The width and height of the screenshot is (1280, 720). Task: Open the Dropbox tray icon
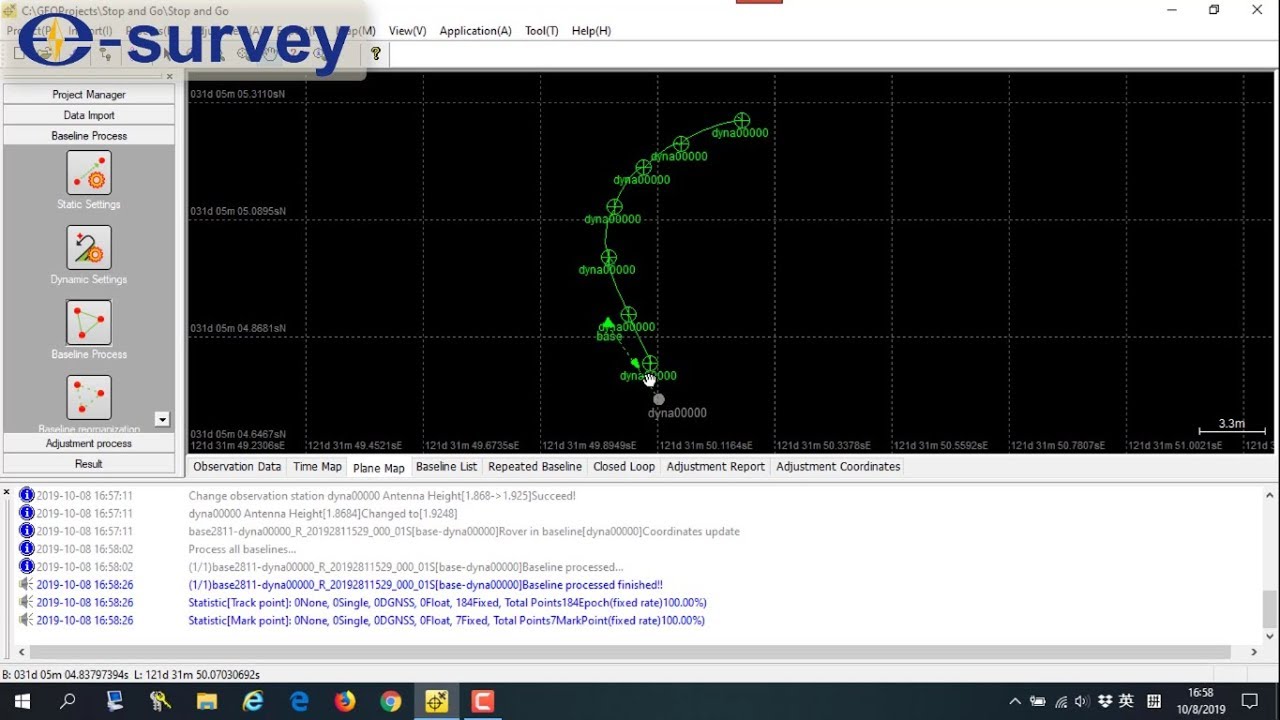[1106, 701]
